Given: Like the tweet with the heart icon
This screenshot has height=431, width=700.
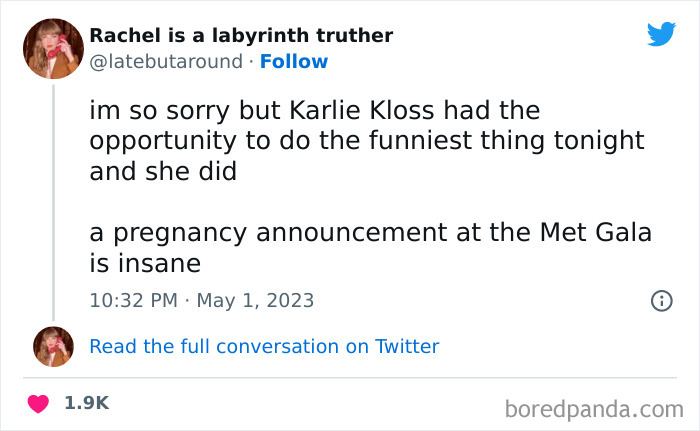Looking at the screenshot, I should pos(38,404).
